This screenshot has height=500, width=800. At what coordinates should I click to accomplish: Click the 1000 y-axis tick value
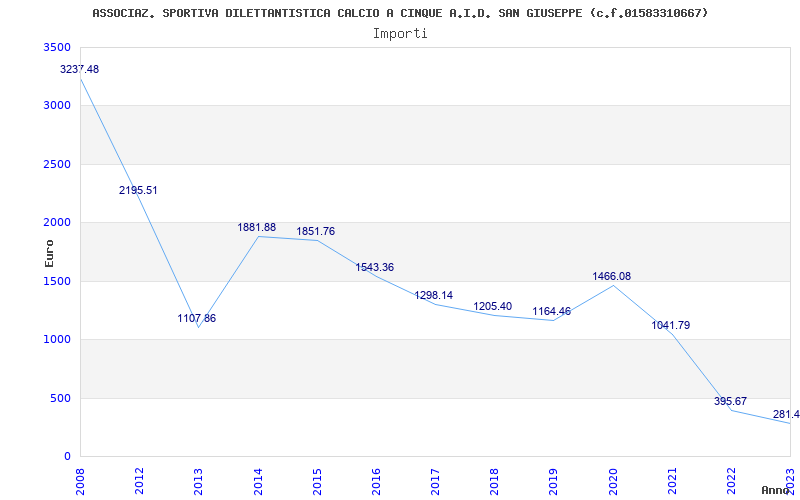click(58, 339)
